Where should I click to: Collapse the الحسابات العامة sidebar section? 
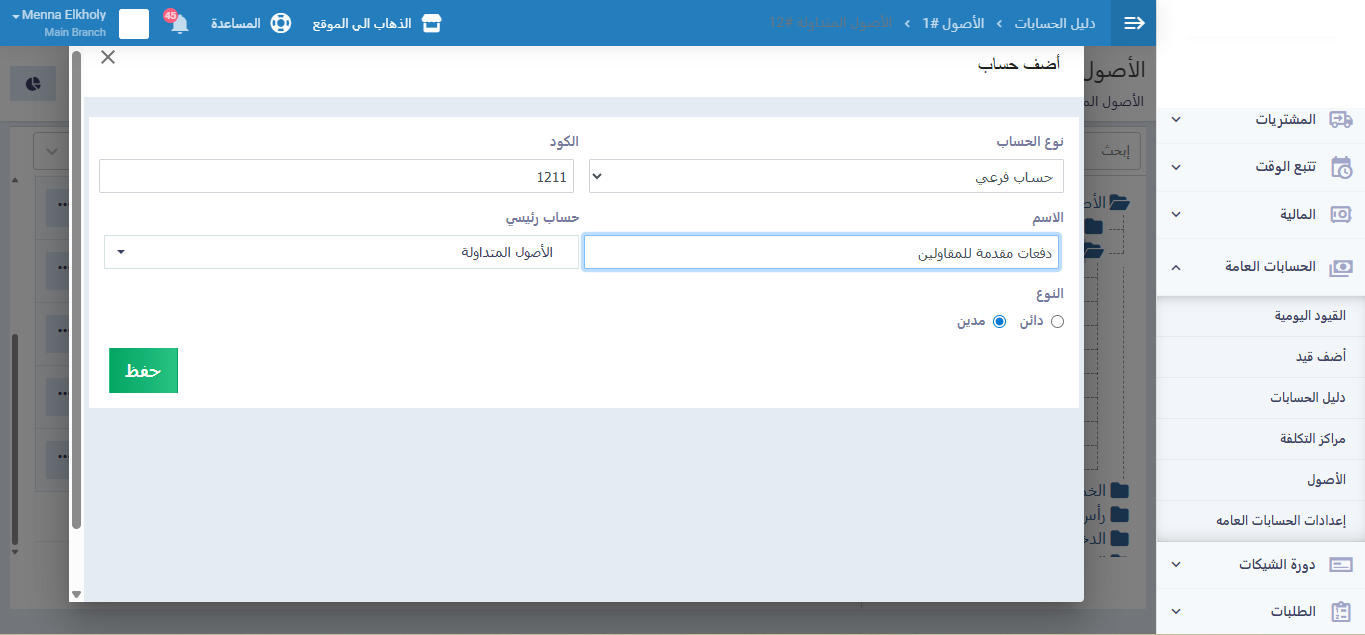pos(1176,267)
